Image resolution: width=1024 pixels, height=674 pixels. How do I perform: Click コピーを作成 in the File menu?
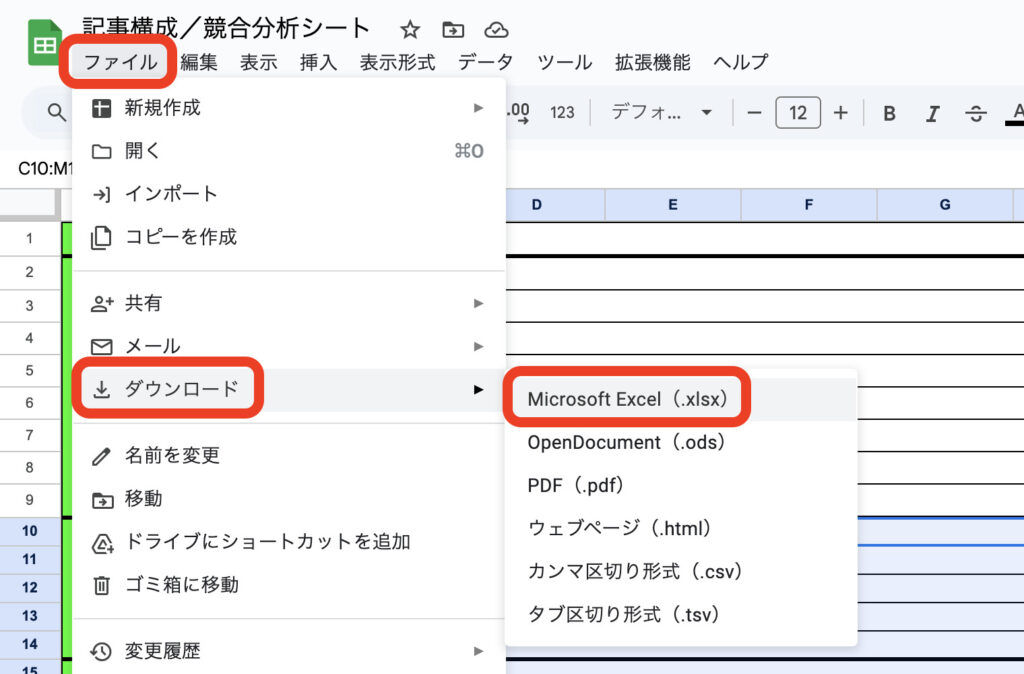pos(180,237)
